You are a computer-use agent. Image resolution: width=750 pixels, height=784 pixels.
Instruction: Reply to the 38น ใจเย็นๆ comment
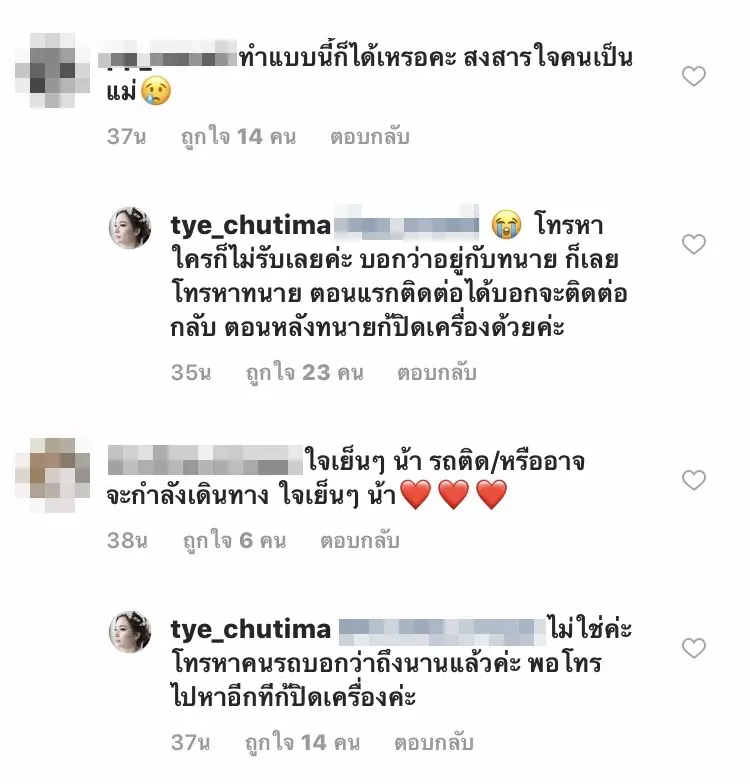click(360, 540)
